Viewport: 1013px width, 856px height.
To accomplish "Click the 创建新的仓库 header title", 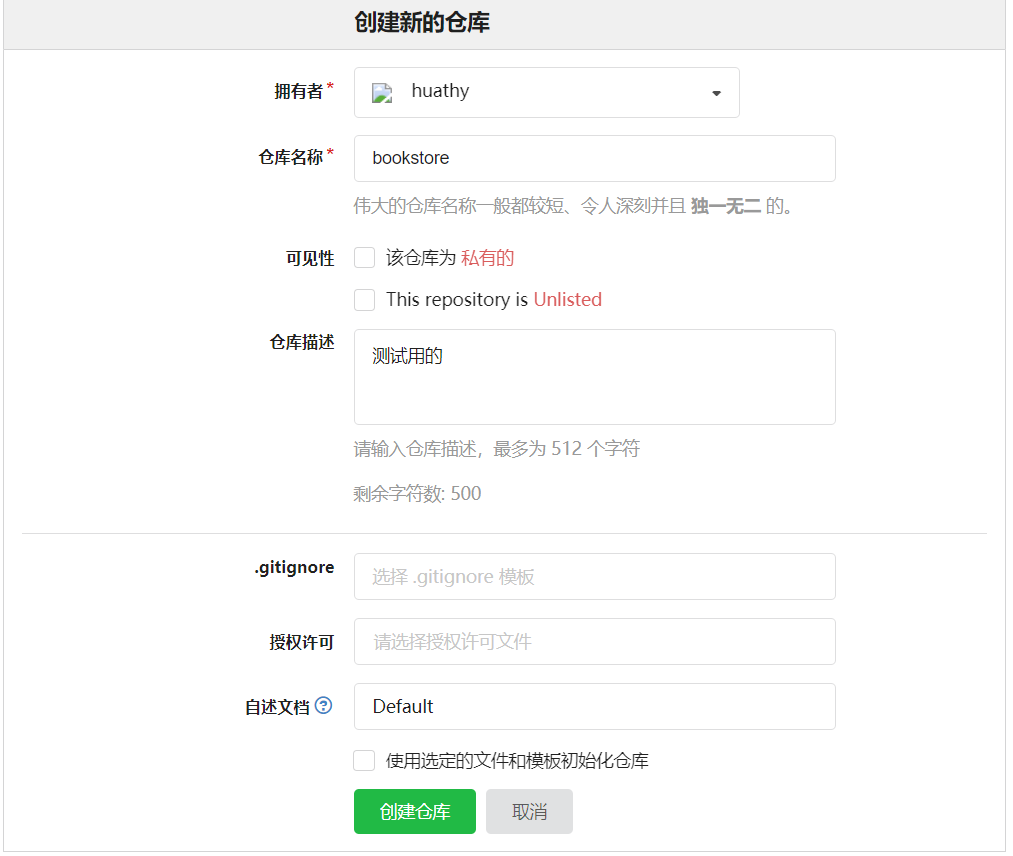I will pos(422,23).
